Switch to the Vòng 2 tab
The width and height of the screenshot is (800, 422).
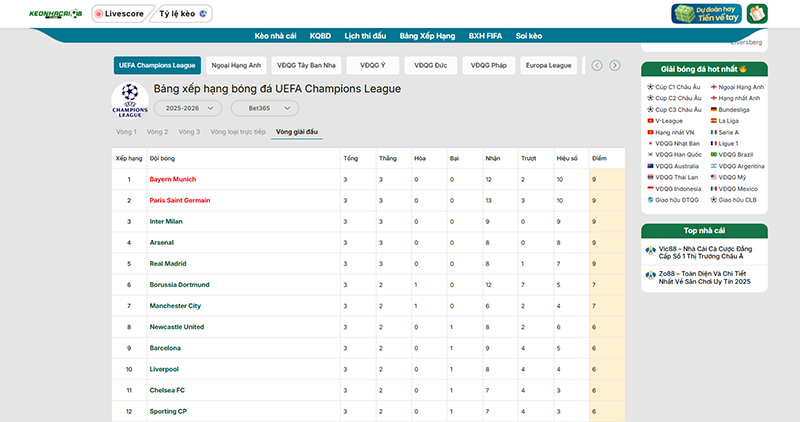(x=157, y=132)
